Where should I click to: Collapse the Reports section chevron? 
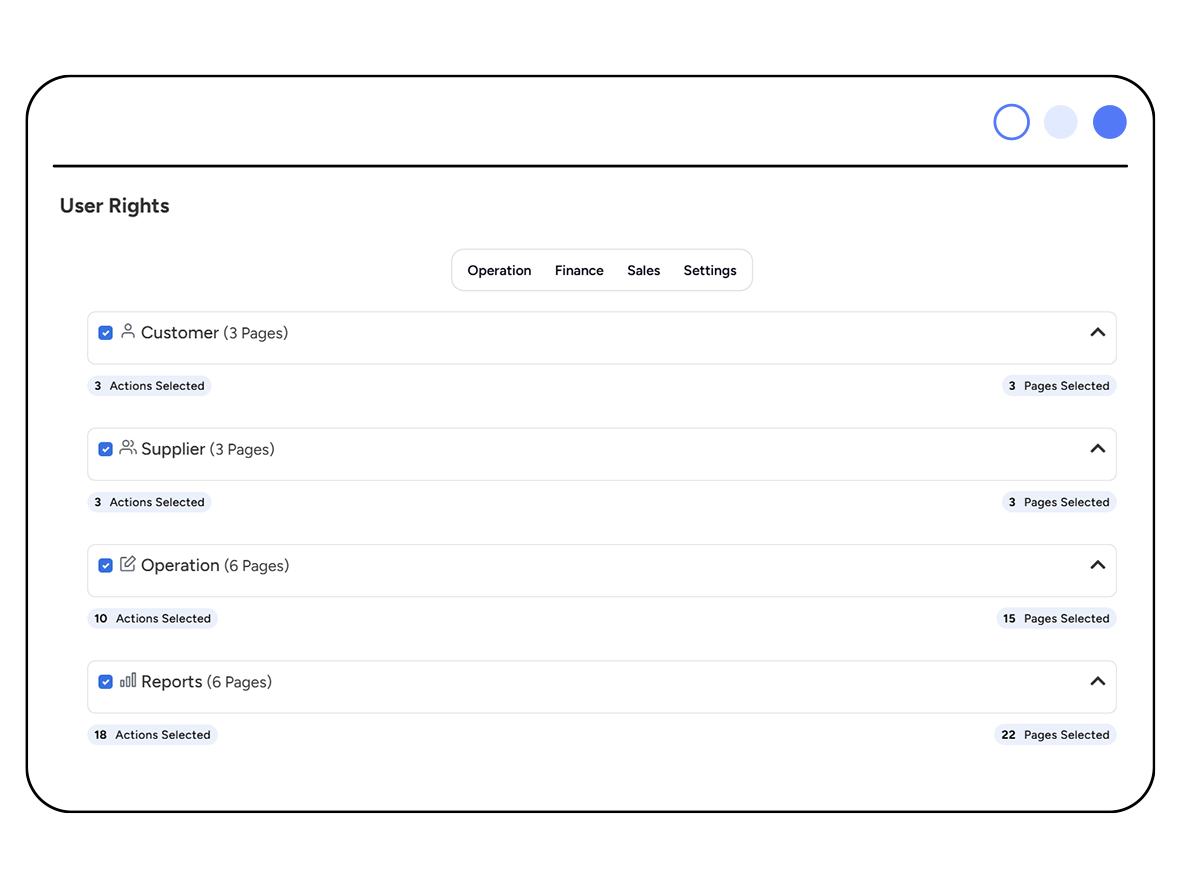(1098, 682)
